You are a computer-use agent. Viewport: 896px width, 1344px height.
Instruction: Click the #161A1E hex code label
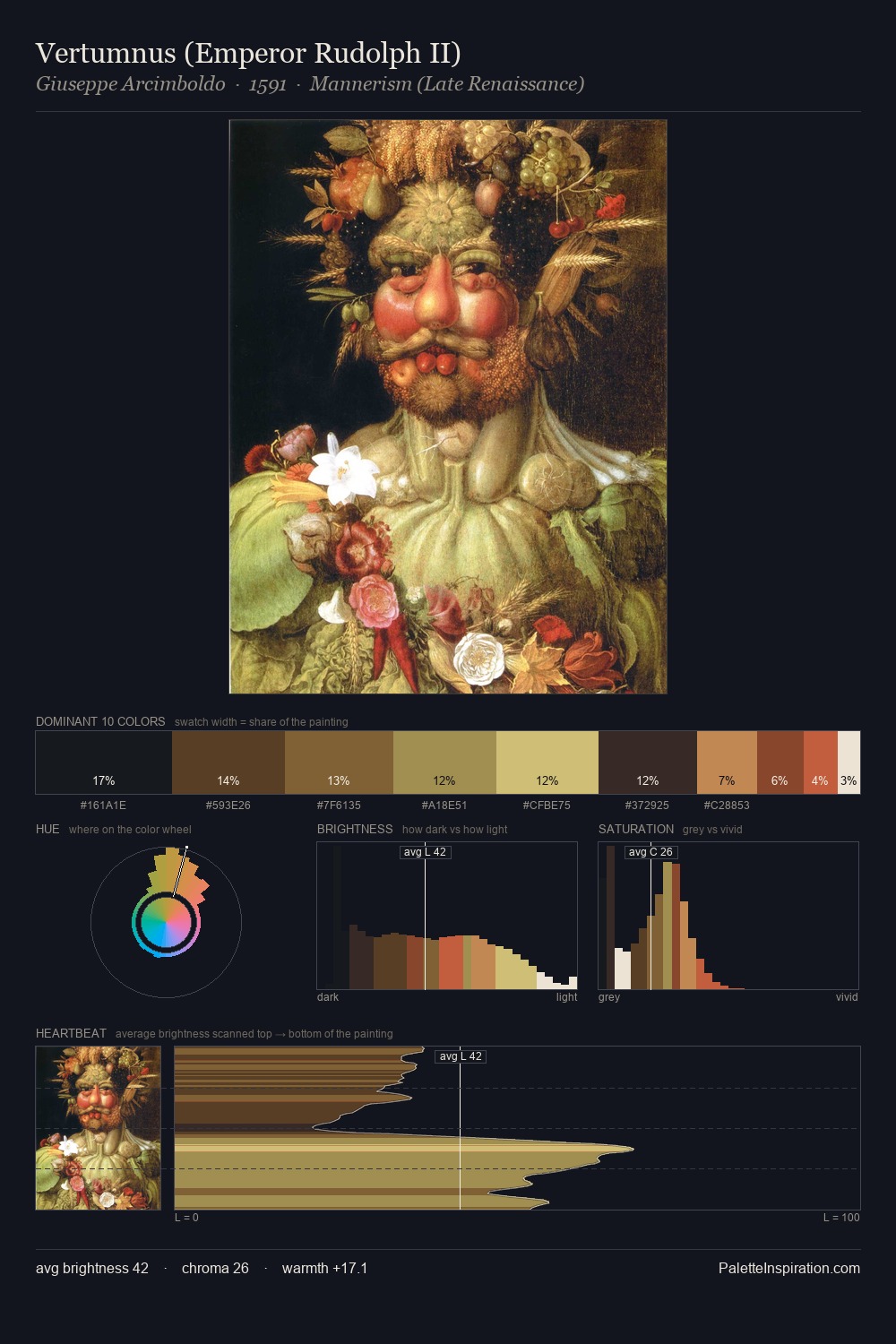click(103, 806)
